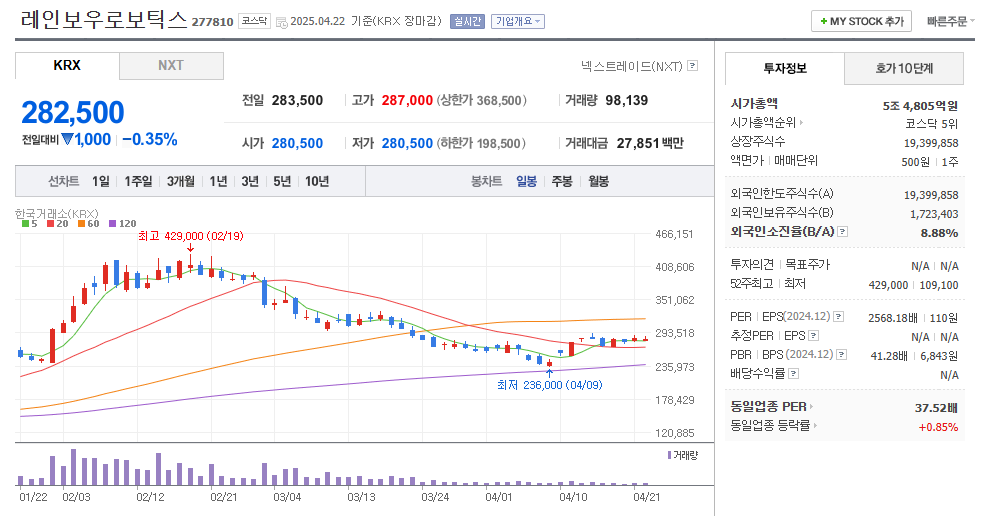Select the 주봉 weekly candle chart
The image size is (988, 516).
coord(562,181)
